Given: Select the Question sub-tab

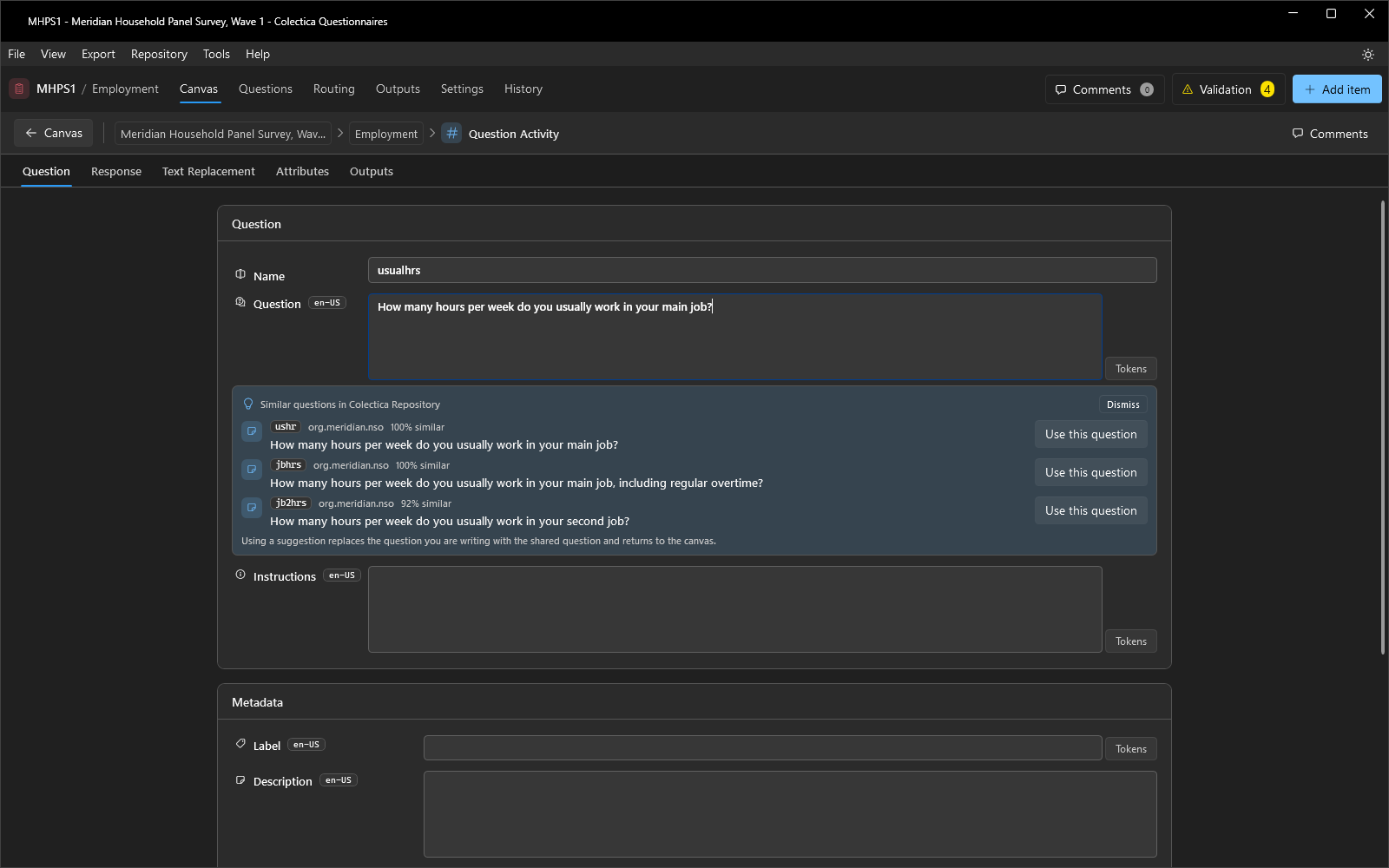Looking at the screenshot, I should (x=46, y=171).
